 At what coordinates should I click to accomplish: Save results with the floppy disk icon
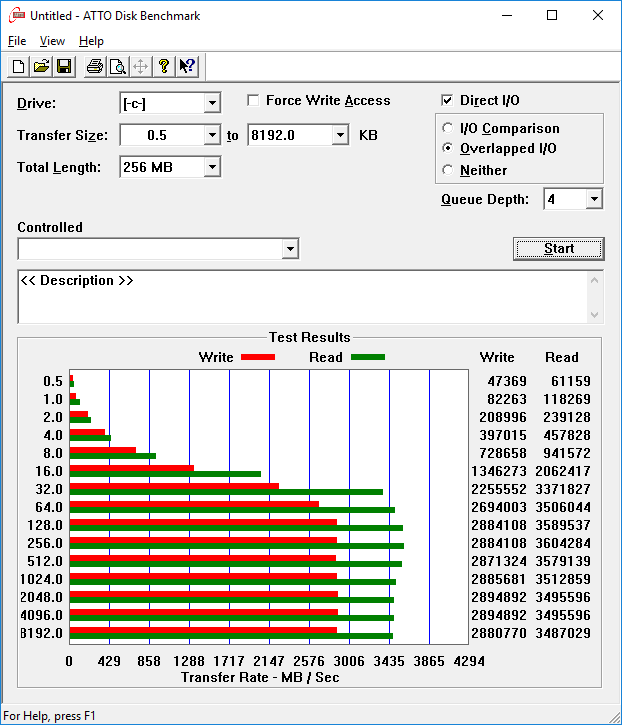pyautogui.click(x=64, y=66)
